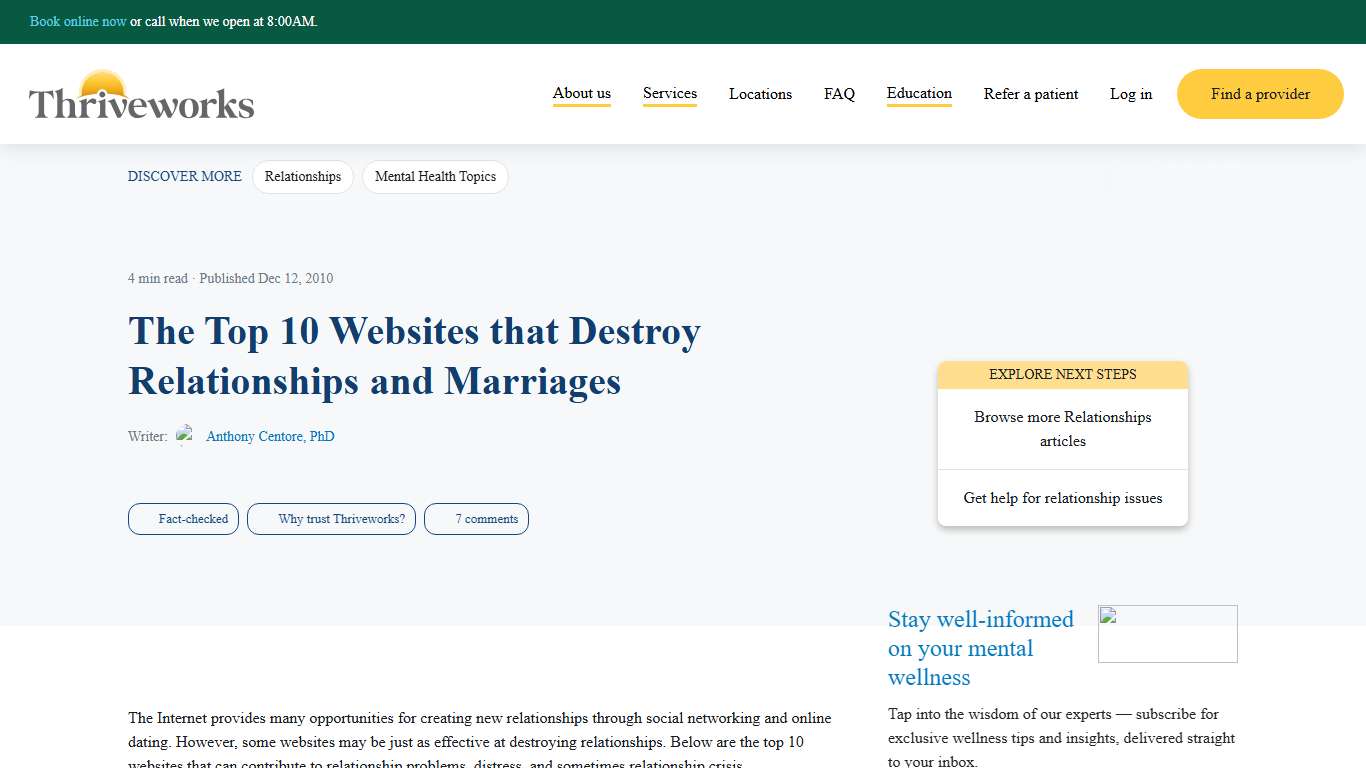The width and height of the screenshot is (1366, 768).
Task: Click the Fact-checked badge
Action: pyautogui.click(x=183, y=519)
